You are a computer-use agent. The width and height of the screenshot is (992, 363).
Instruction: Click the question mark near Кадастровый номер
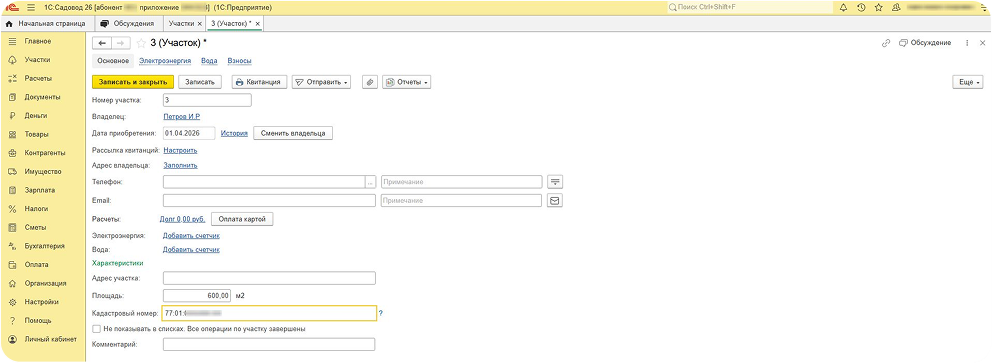pos(381,313)
